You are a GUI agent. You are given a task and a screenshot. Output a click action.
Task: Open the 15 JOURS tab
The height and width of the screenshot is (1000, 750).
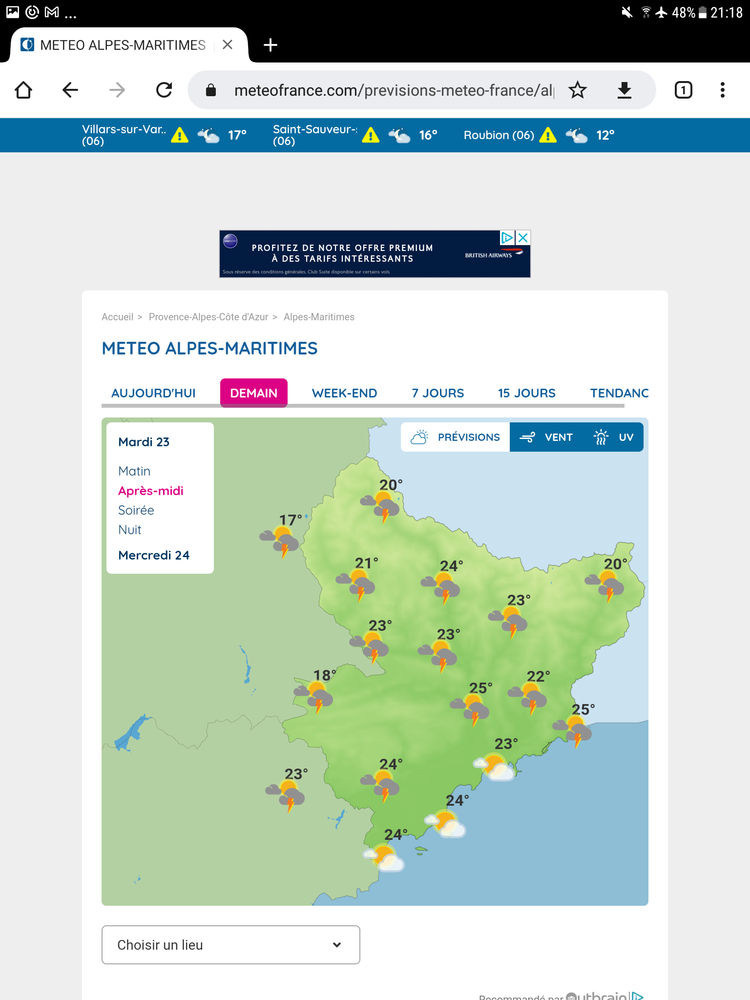527,393
